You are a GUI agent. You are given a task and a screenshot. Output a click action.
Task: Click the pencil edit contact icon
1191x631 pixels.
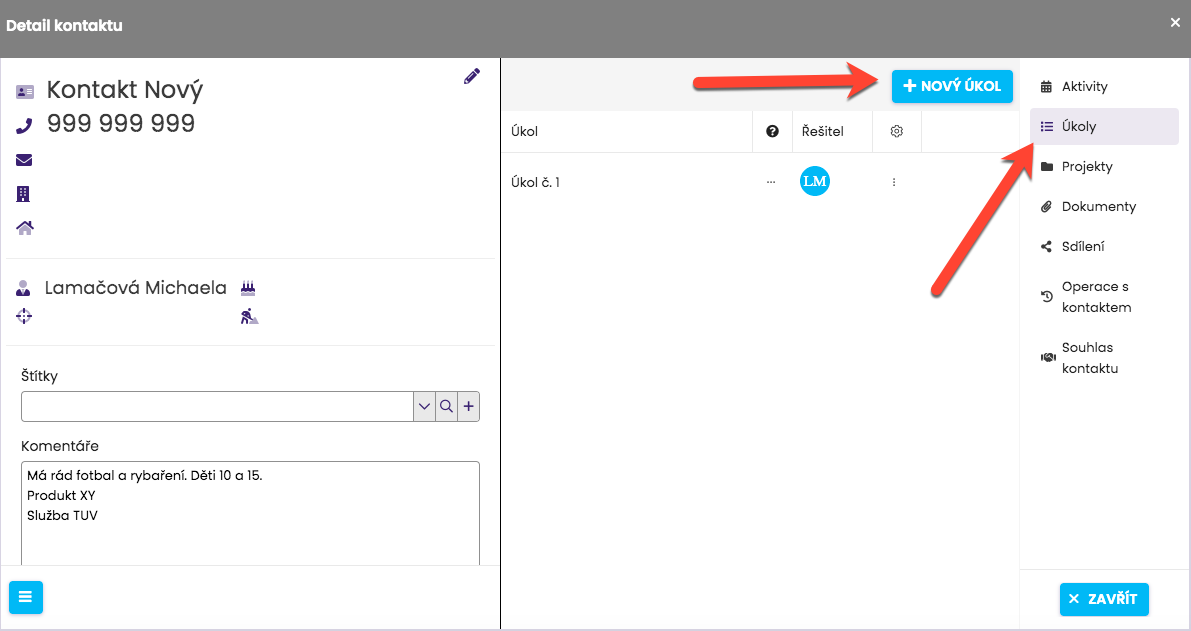tap(472, 76)
